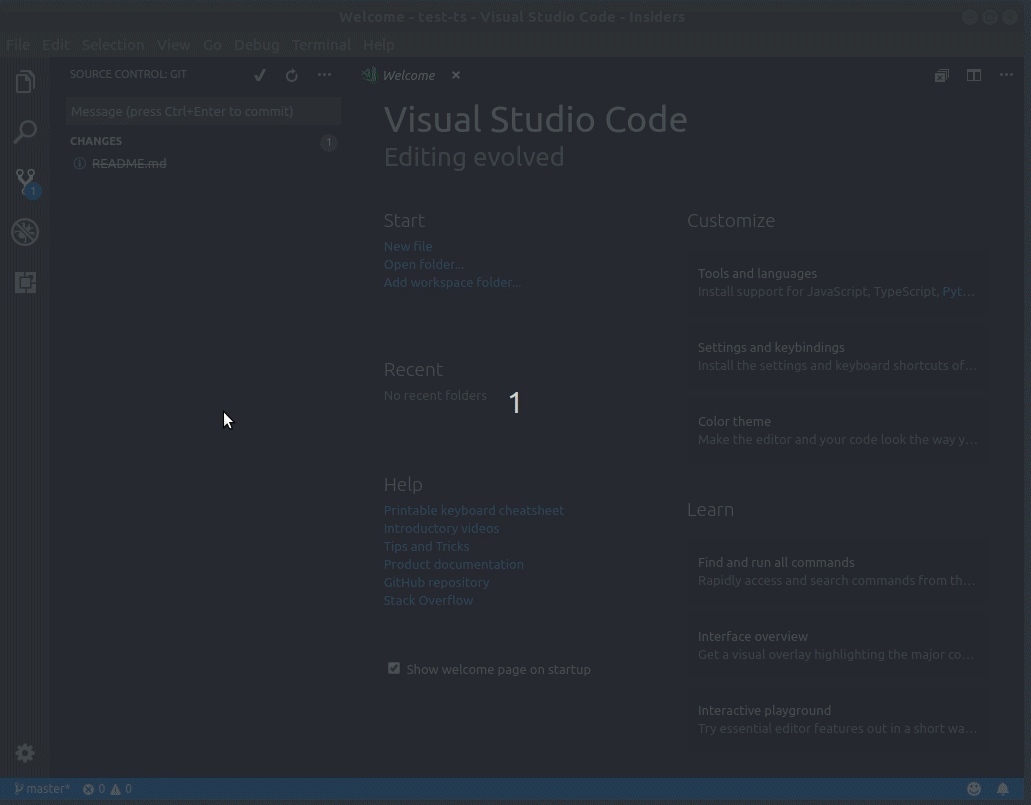Screen dimensions: 1031x805
Task: Click the warnings count in status bar
Action: 121,789
